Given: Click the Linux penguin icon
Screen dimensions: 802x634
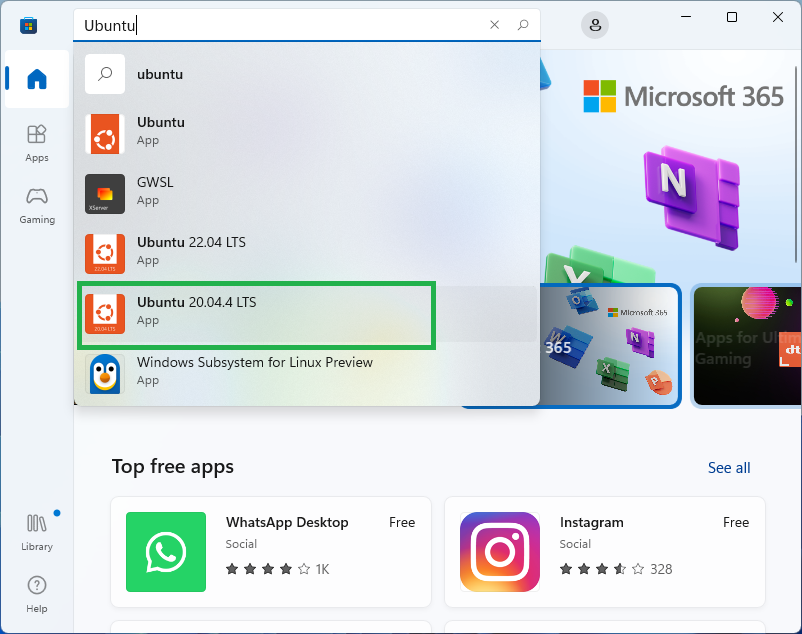Looking at the screenshot, I should point(105,374).
